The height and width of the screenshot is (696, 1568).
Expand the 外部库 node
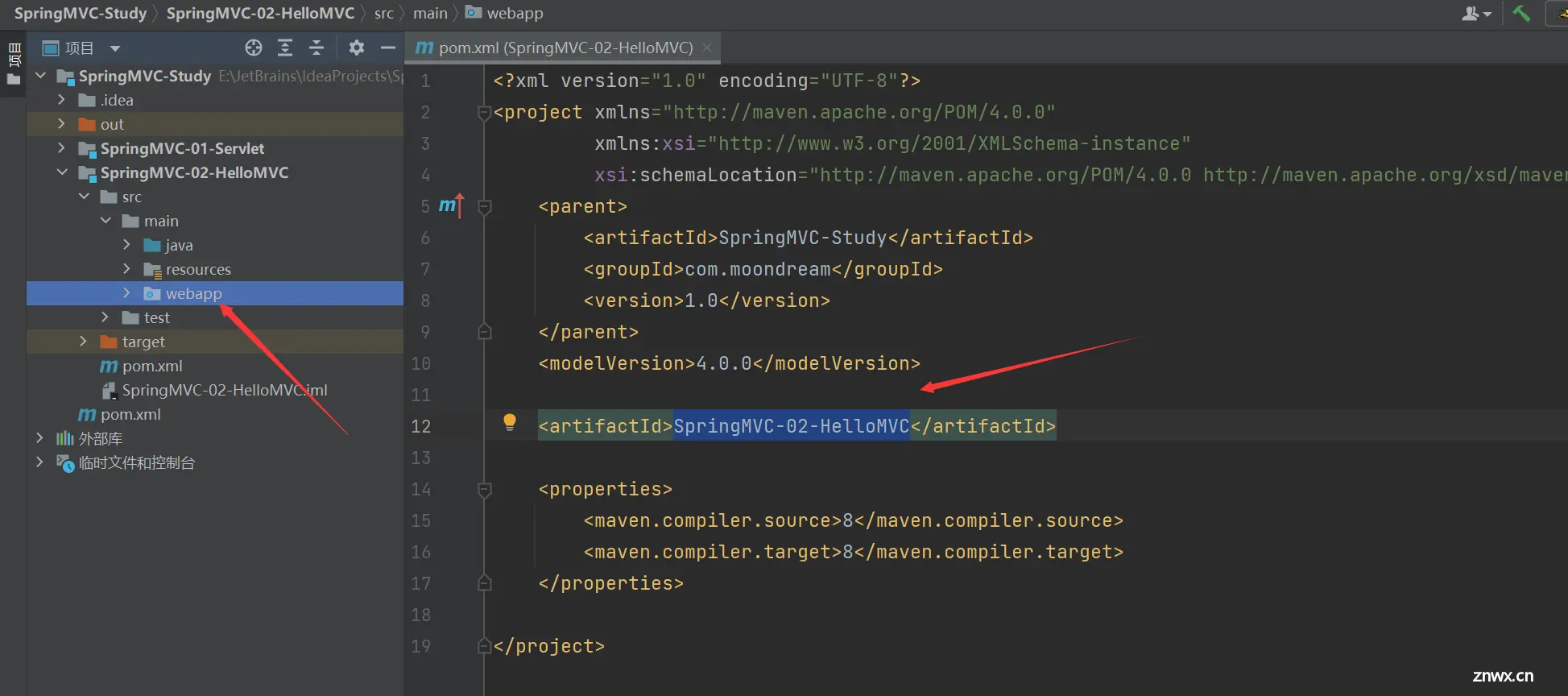(39, 438)
